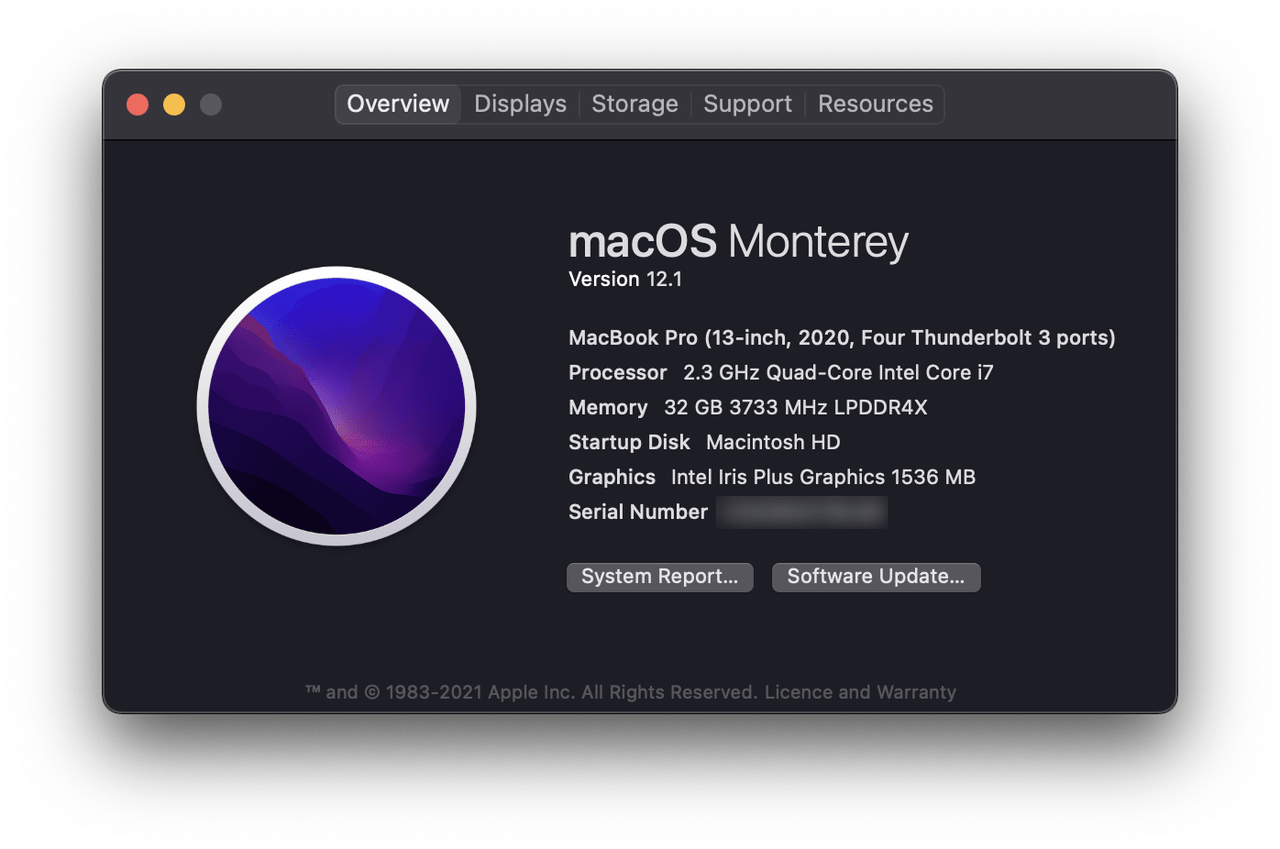
Task: Click the Intel Iris Plus Graphics value
Action: (823, 477)
